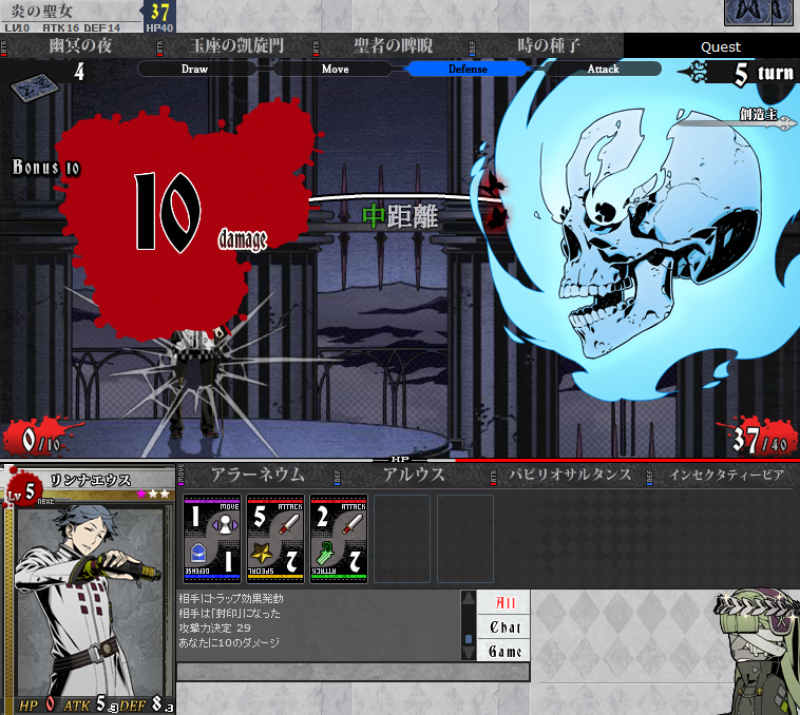This screenshot has height=715, width=800.
Task: Click the Move phase indicator
Action: [335, 69]
